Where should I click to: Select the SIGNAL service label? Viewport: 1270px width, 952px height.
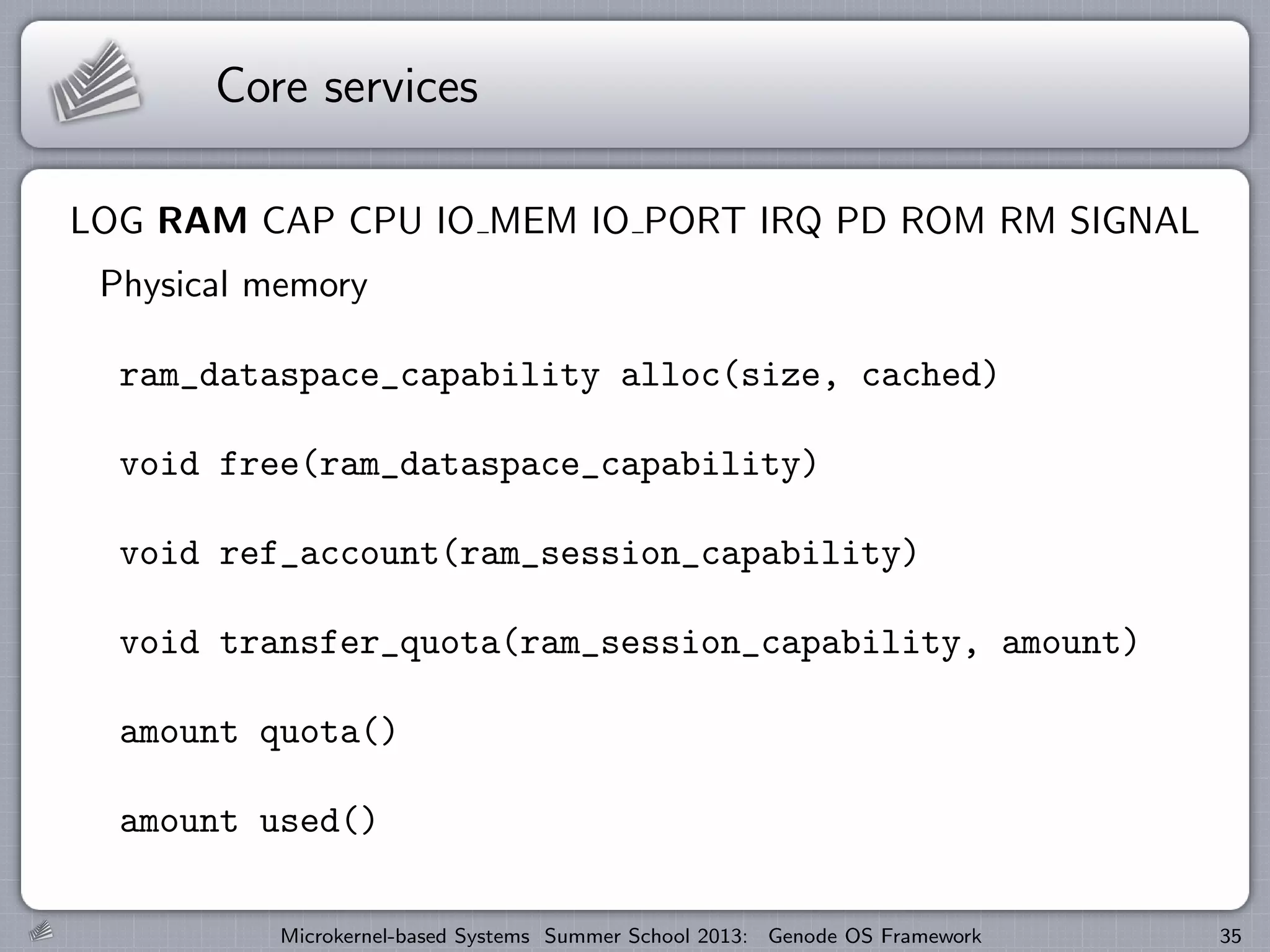[x=1134, y=221]
